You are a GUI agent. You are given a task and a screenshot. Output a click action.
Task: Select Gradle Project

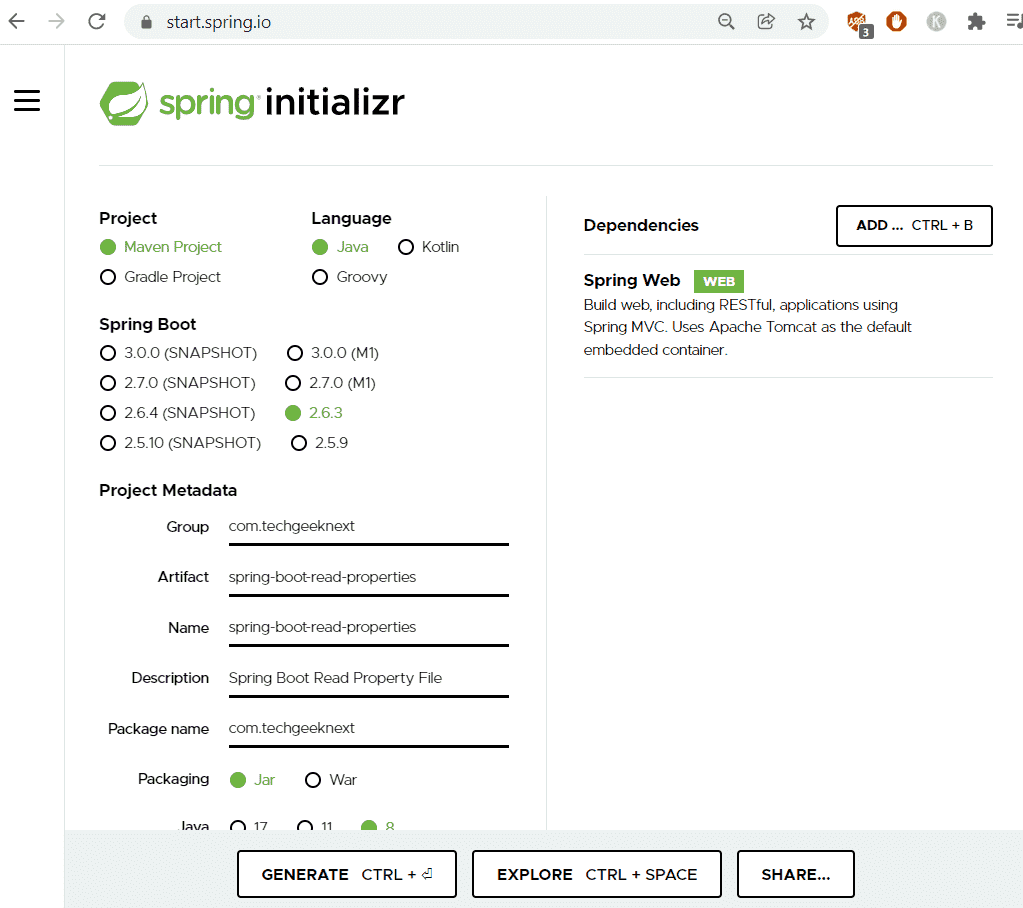(x=160, y=277)
